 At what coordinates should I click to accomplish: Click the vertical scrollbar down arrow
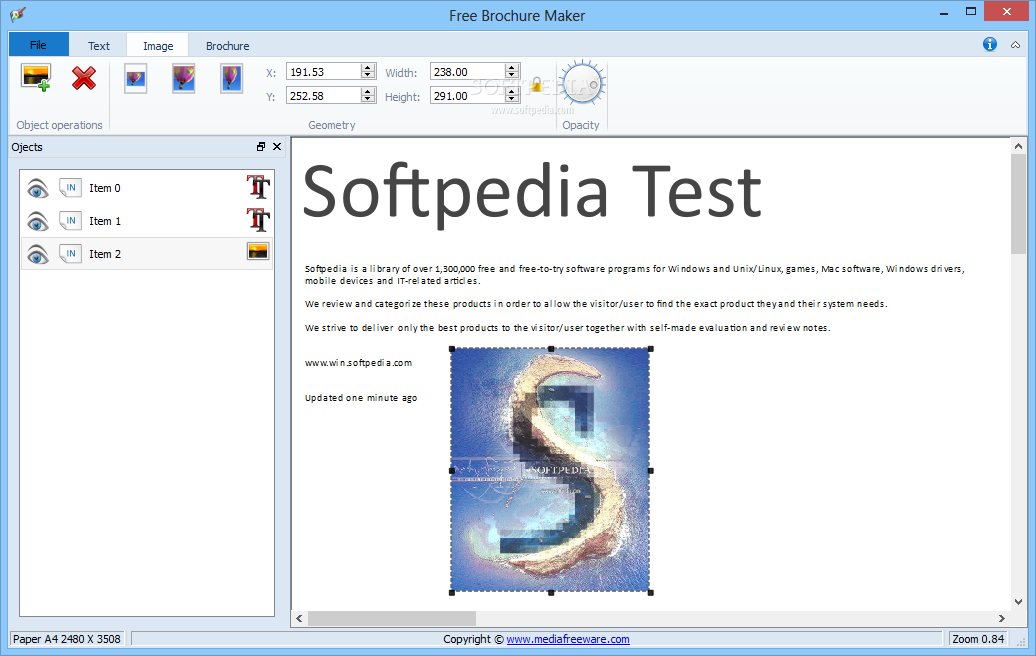coord(1018,602)
